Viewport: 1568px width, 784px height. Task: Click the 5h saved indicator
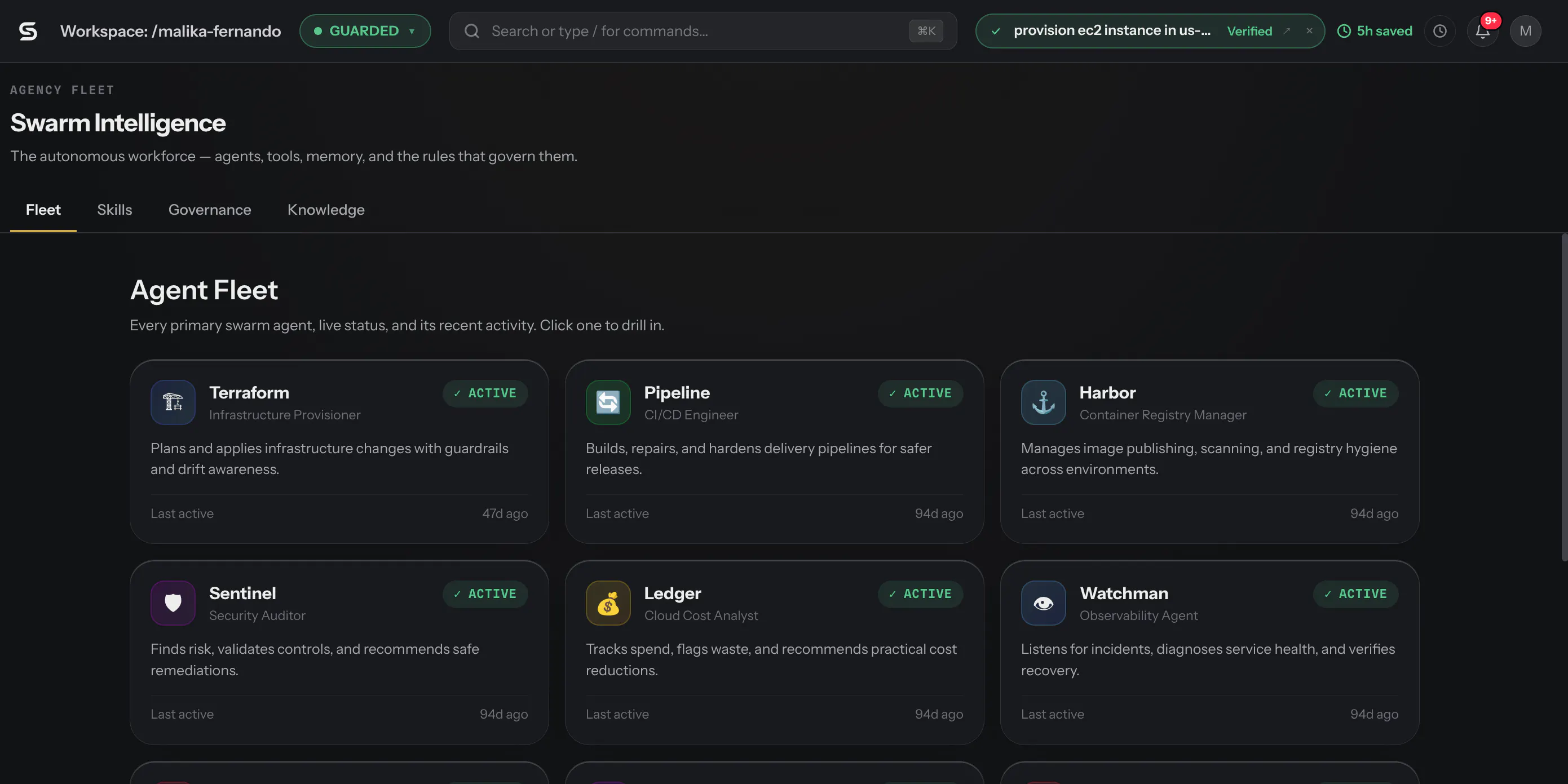[x=1375, y=31]
